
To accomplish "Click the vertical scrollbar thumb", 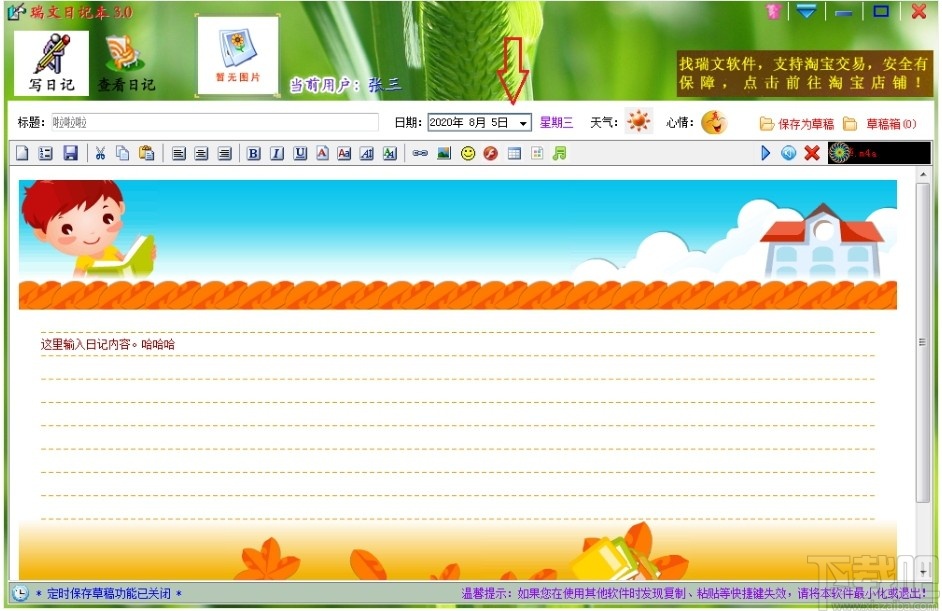I will click(922, 342).
